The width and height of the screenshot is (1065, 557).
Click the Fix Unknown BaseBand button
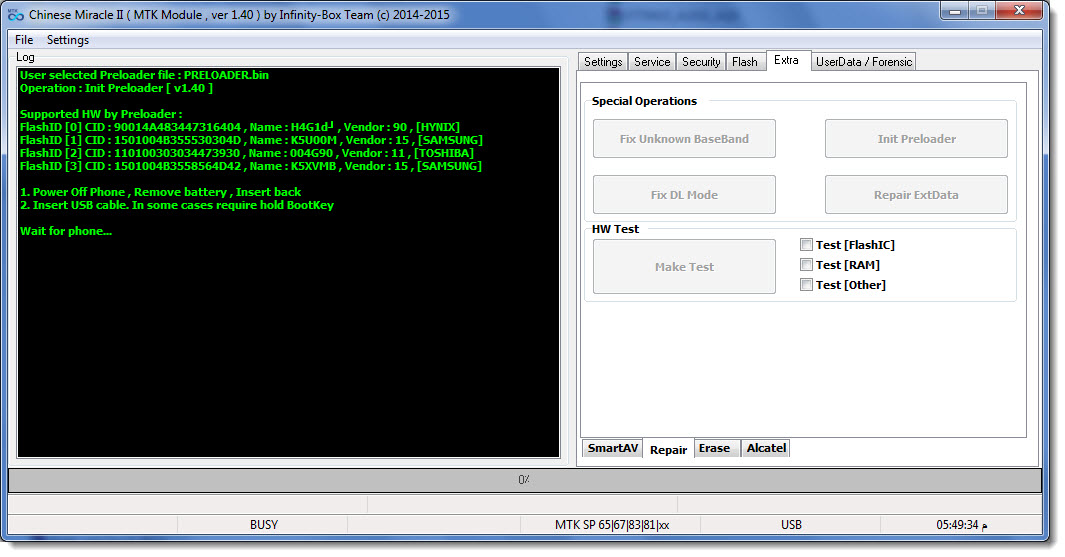click(684, 139)
